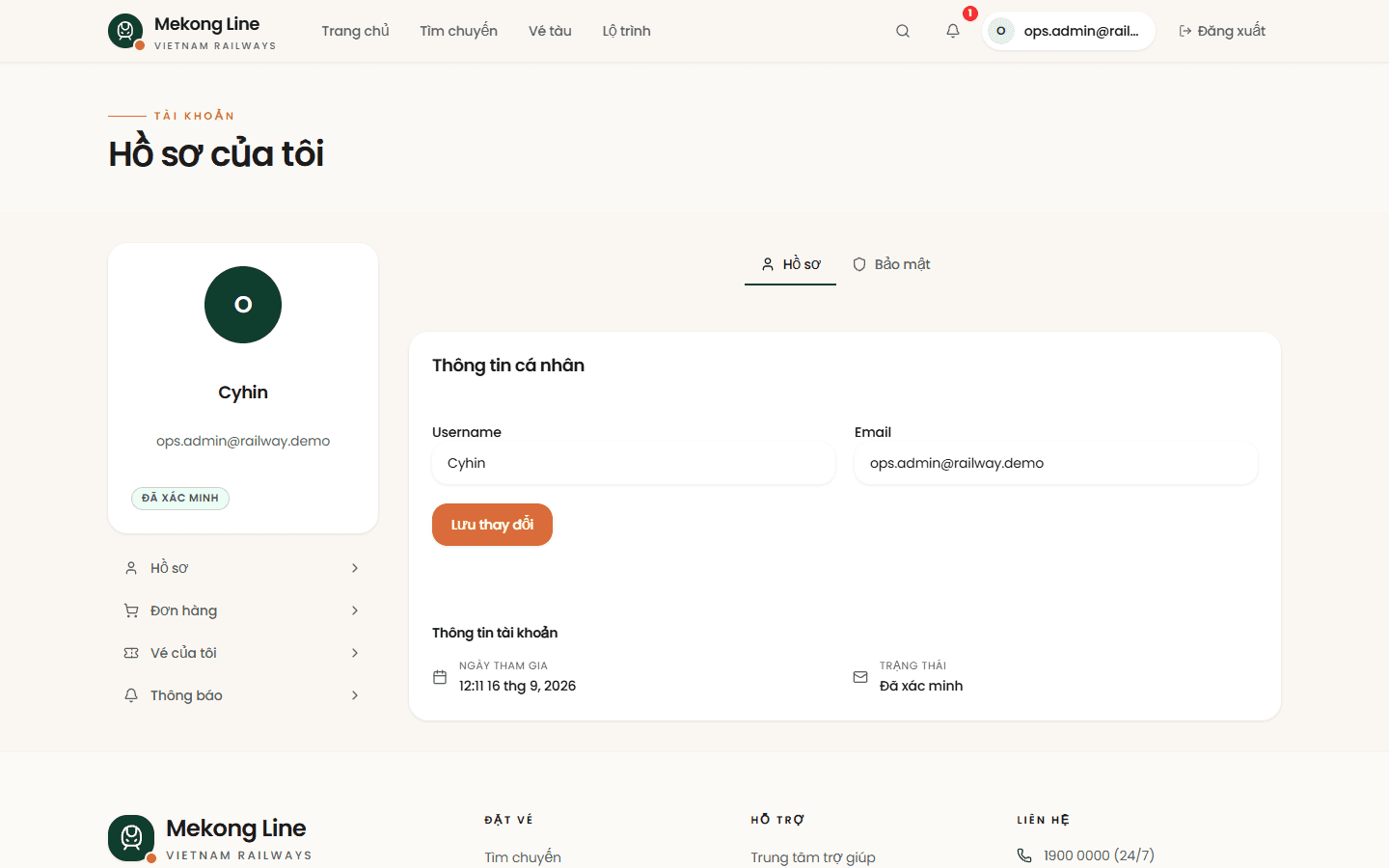
Task: Click the Mekong Line brand name in header
Action: click(x=207, y=24)
